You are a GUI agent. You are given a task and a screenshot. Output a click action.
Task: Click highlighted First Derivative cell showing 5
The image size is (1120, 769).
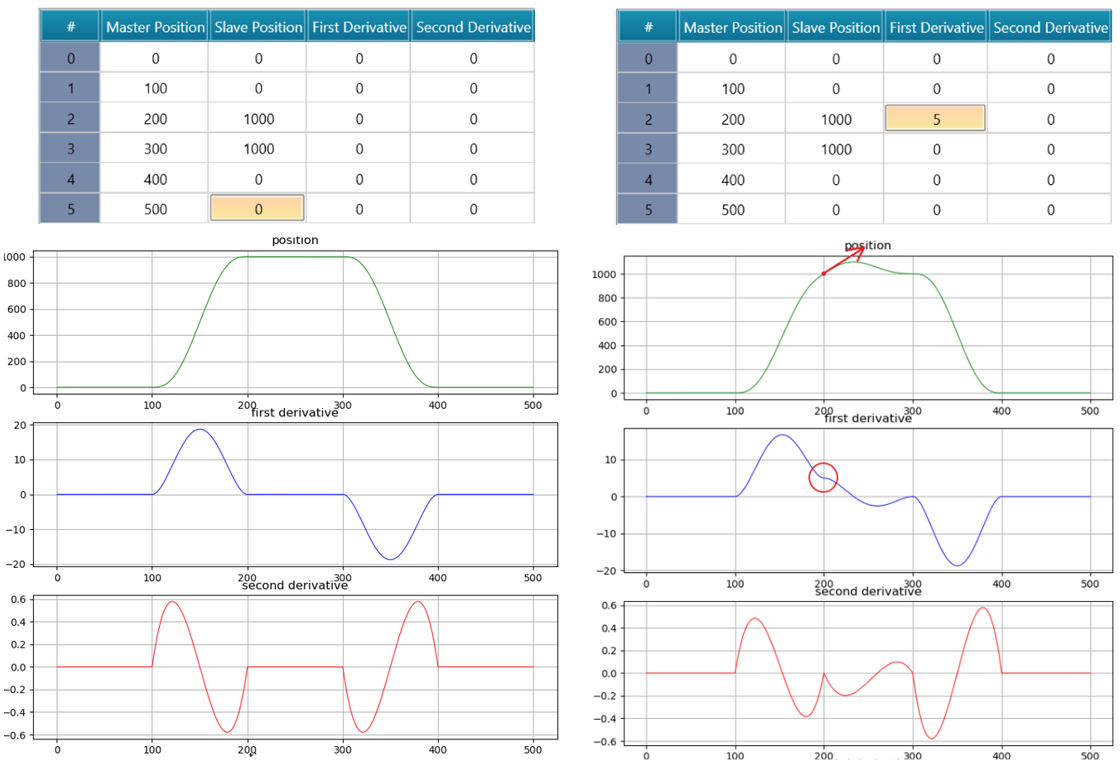[935, 119]
